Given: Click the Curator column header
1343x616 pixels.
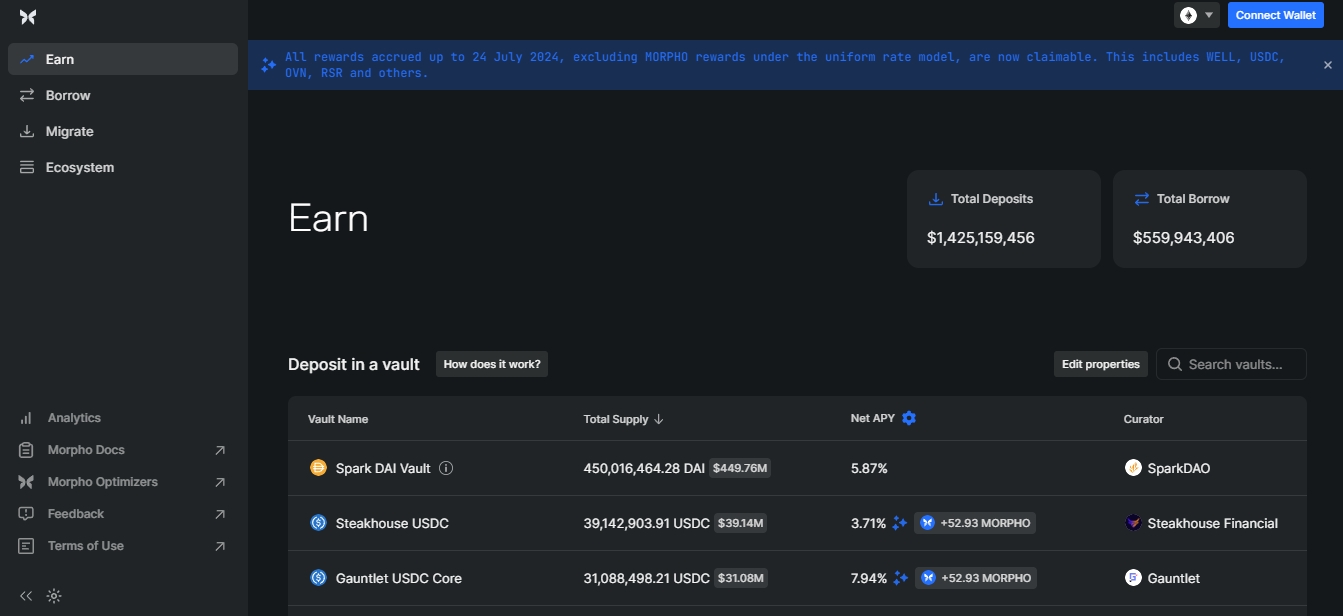Looking at the screenshot, I should pos(1144,419).
